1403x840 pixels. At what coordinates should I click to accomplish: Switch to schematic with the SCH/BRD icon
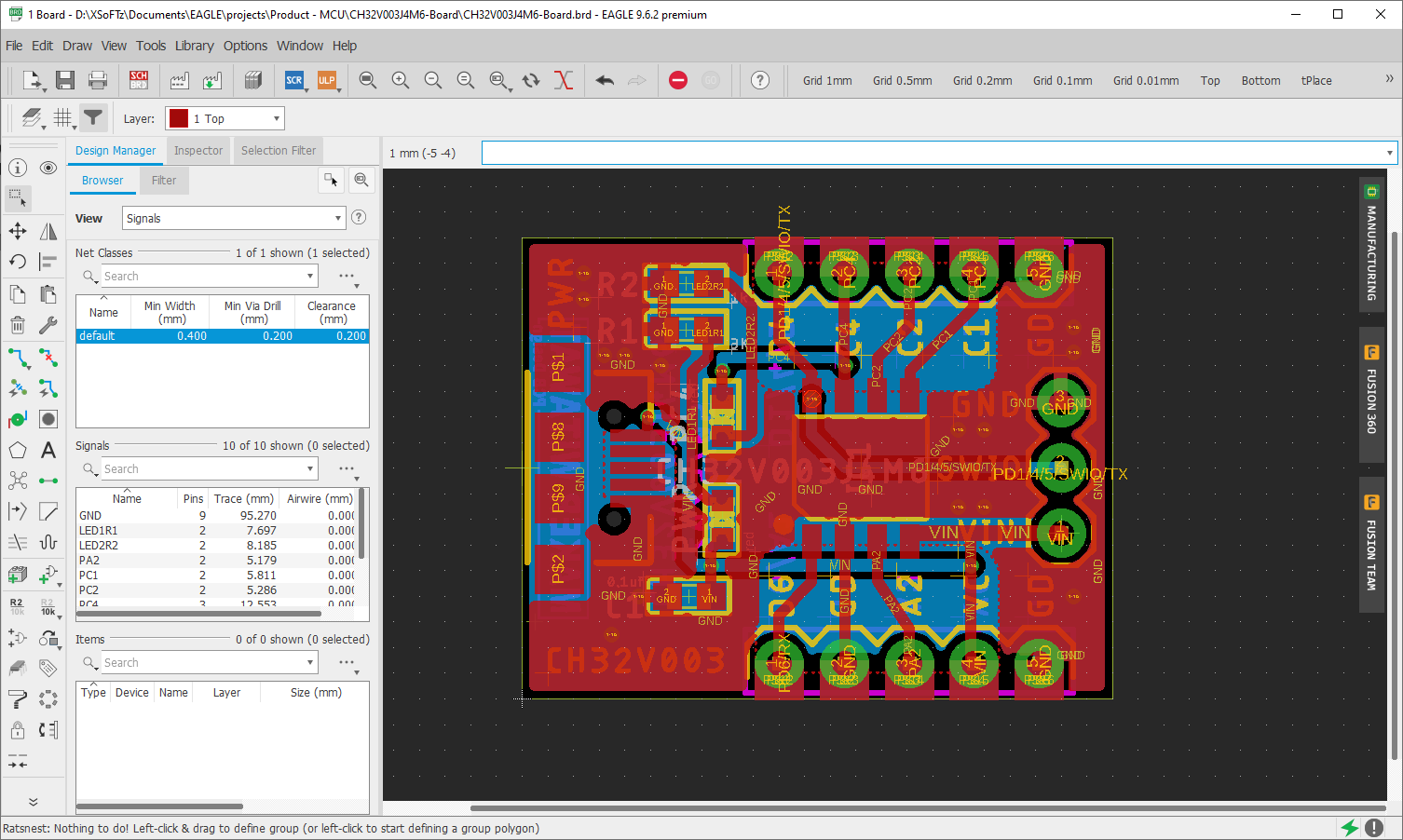[x=139, y=80]
